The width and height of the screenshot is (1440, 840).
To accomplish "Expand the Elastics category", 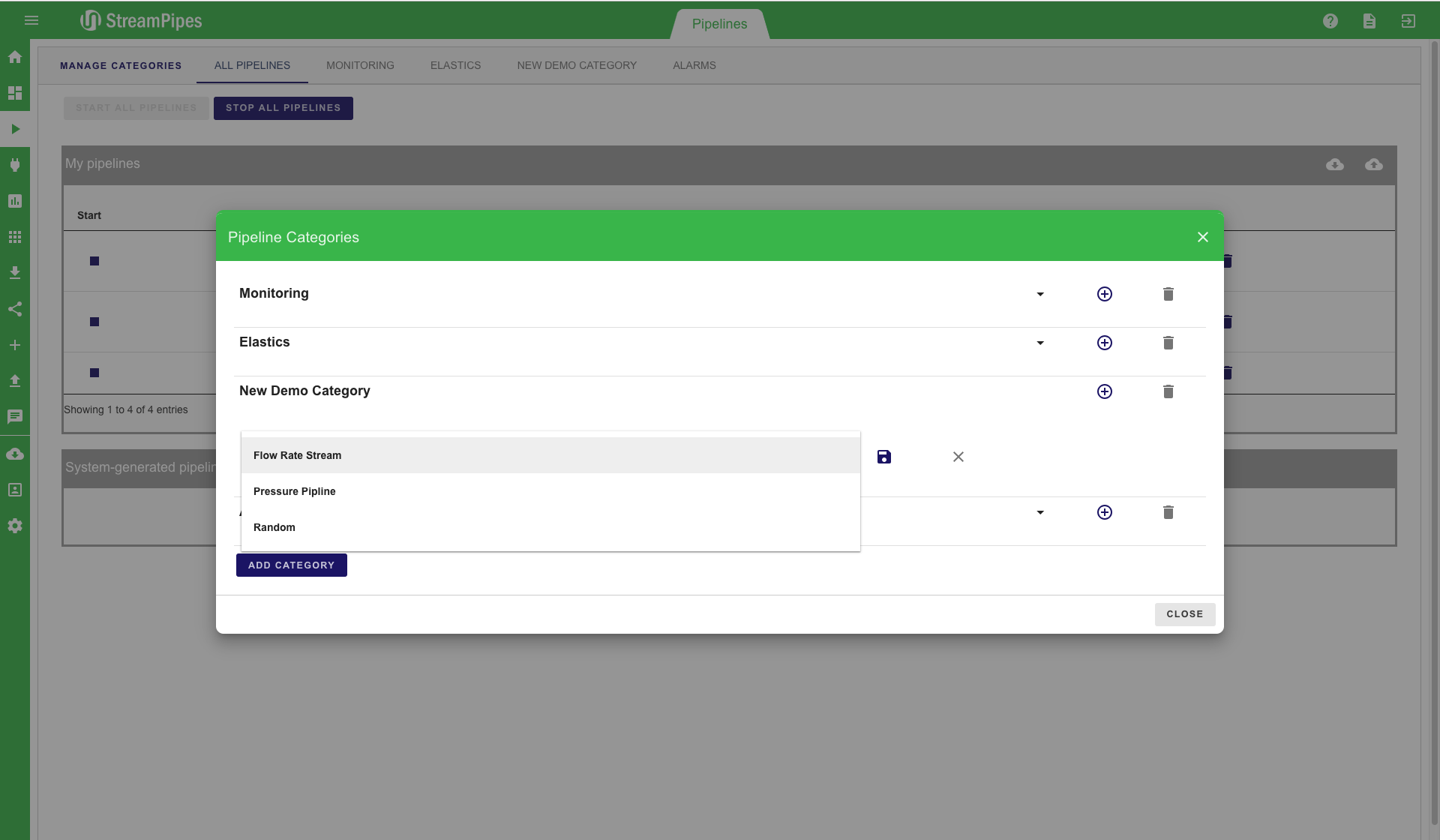I will point(1039,343).
